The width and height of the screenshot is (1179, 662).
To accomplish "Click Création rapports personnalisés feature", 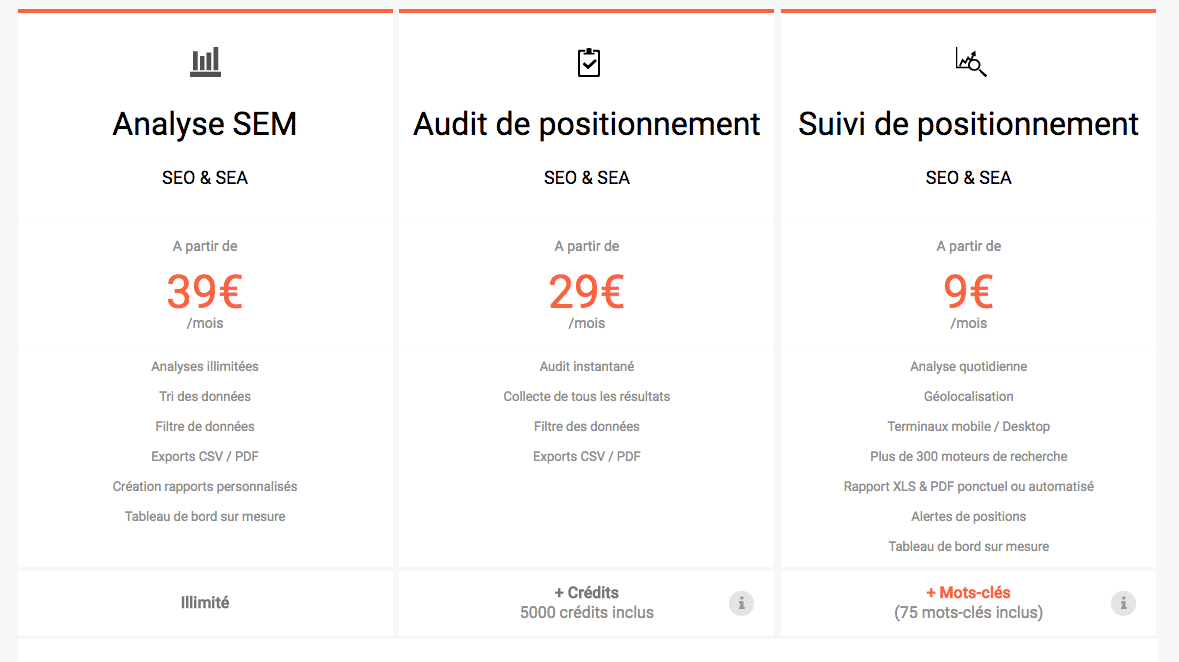I will [205, 487].
